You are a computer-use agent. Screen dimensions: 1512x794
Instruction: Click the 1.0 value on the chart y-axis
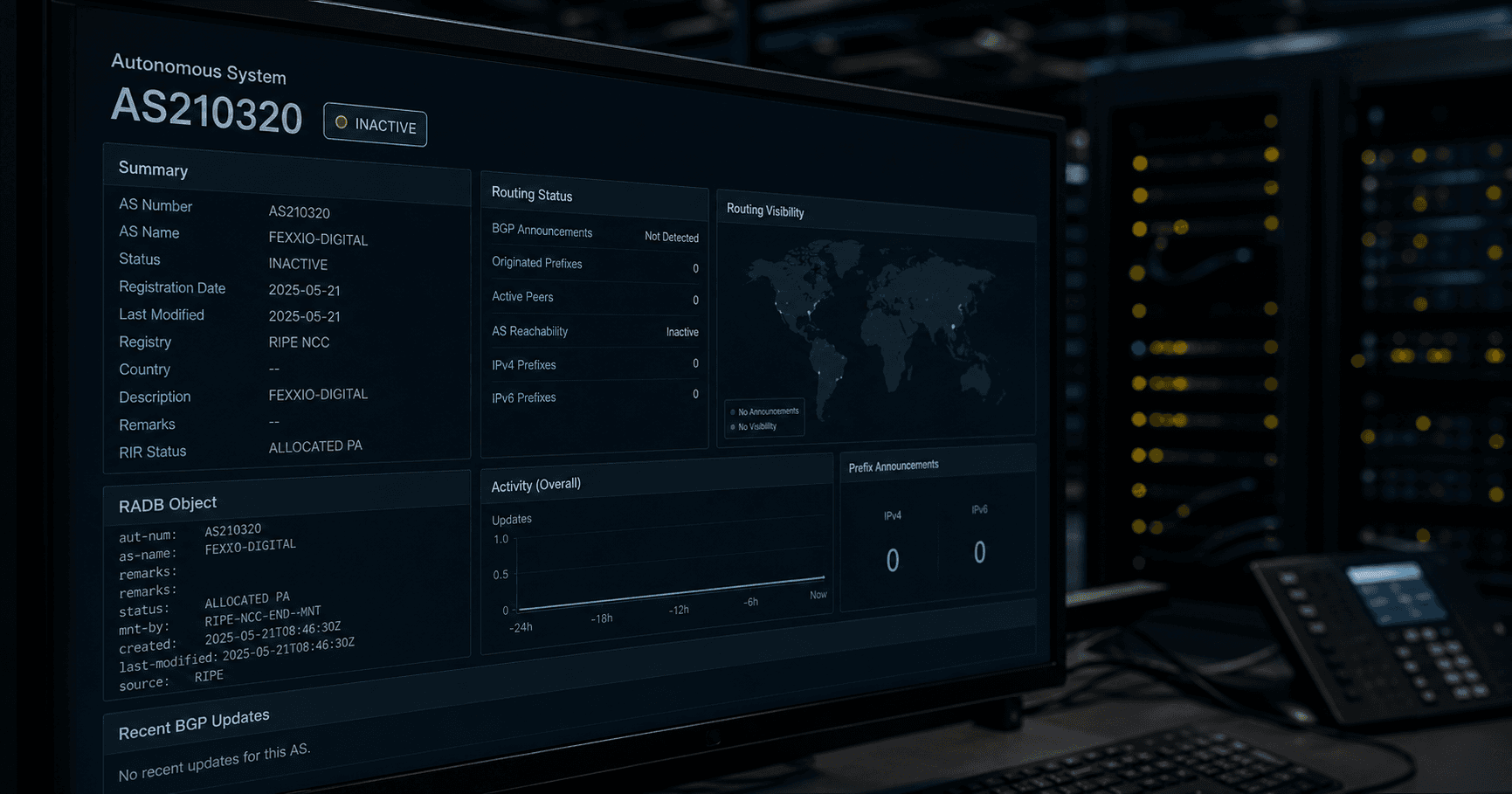pos(501,539)
